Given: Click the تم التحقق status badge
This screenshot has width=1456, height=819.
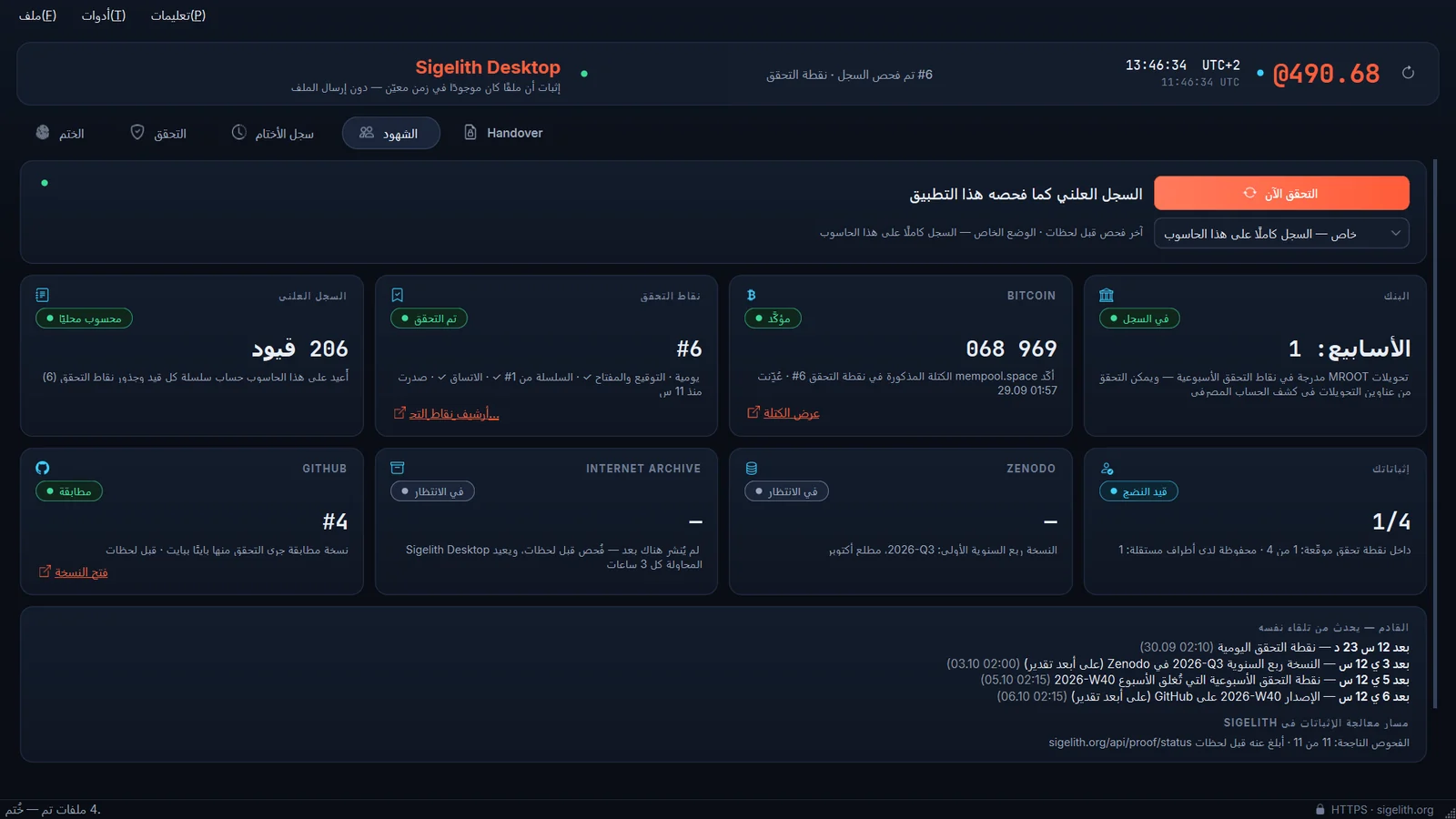Looking at the screenshot, I should pyautogui.click(x=429, y=318).
